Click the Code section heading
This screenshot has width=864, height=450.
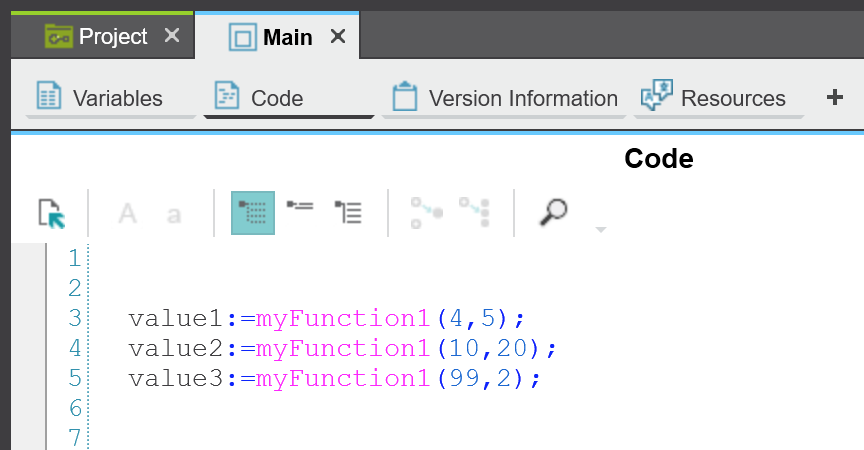coord(658,159)
